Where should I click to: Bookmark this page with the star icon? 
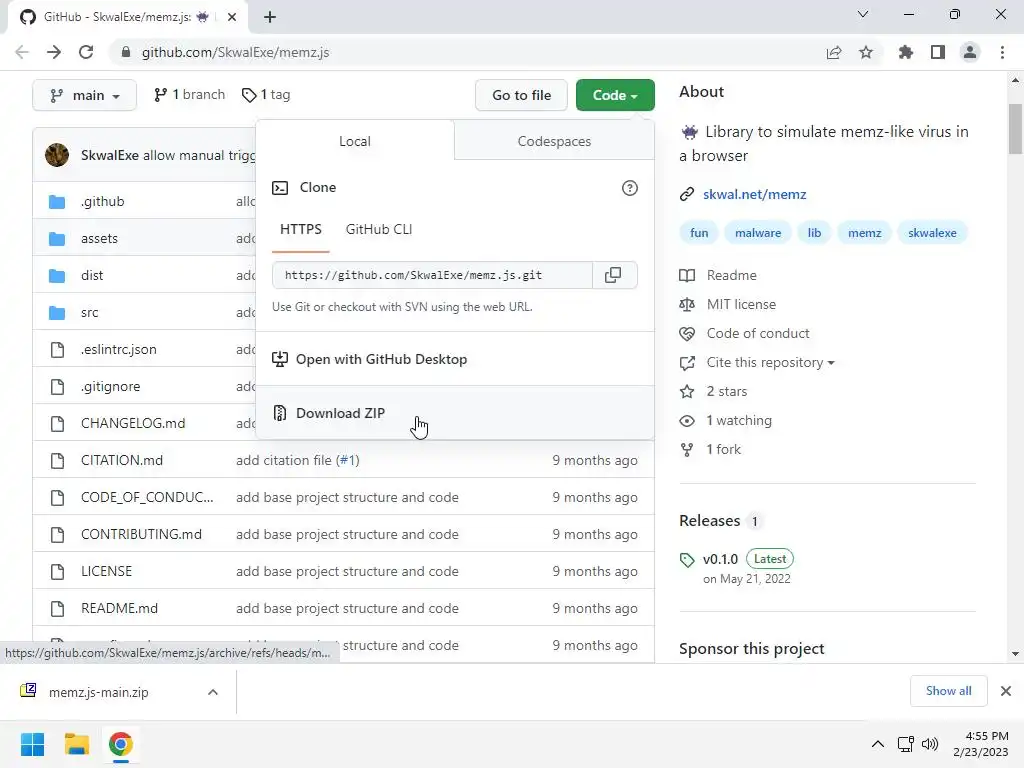tap(866, 52)
